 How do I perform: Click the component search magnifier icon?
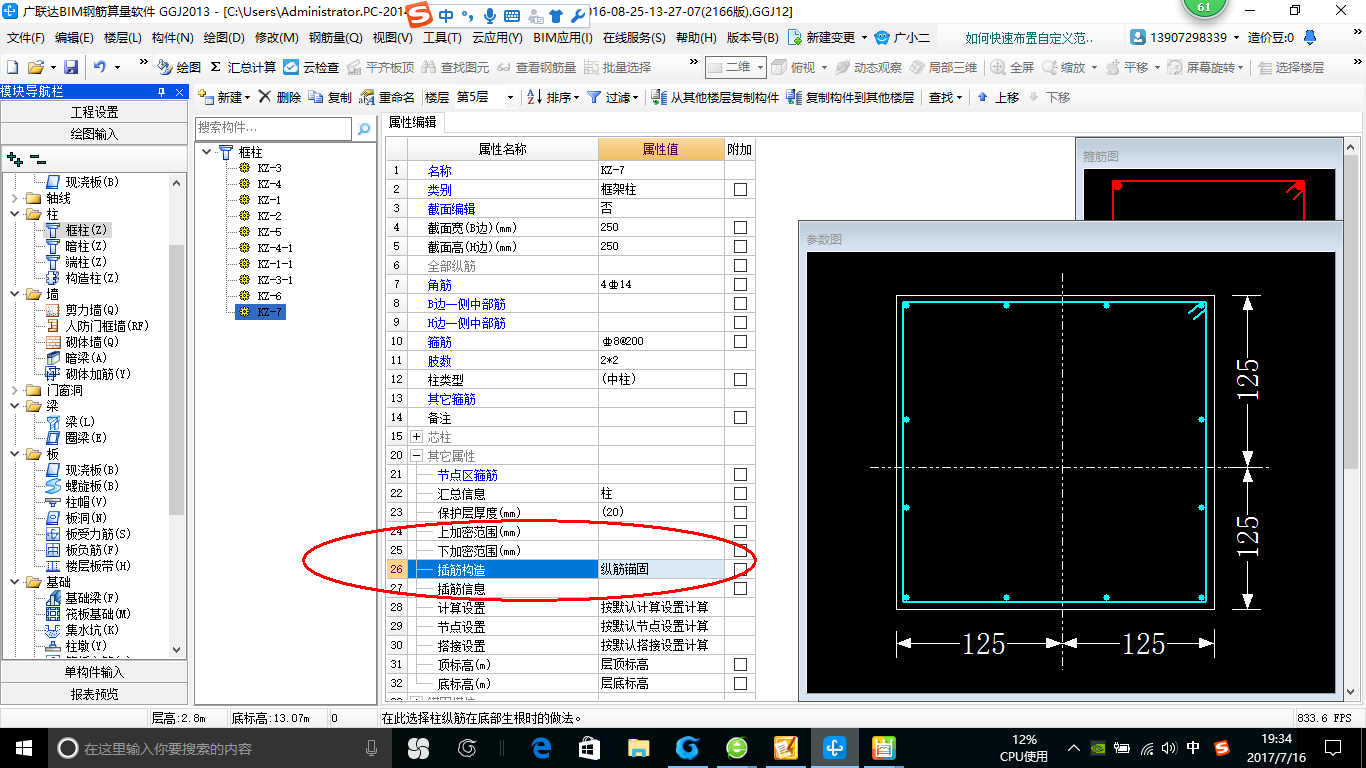[364, 128]
